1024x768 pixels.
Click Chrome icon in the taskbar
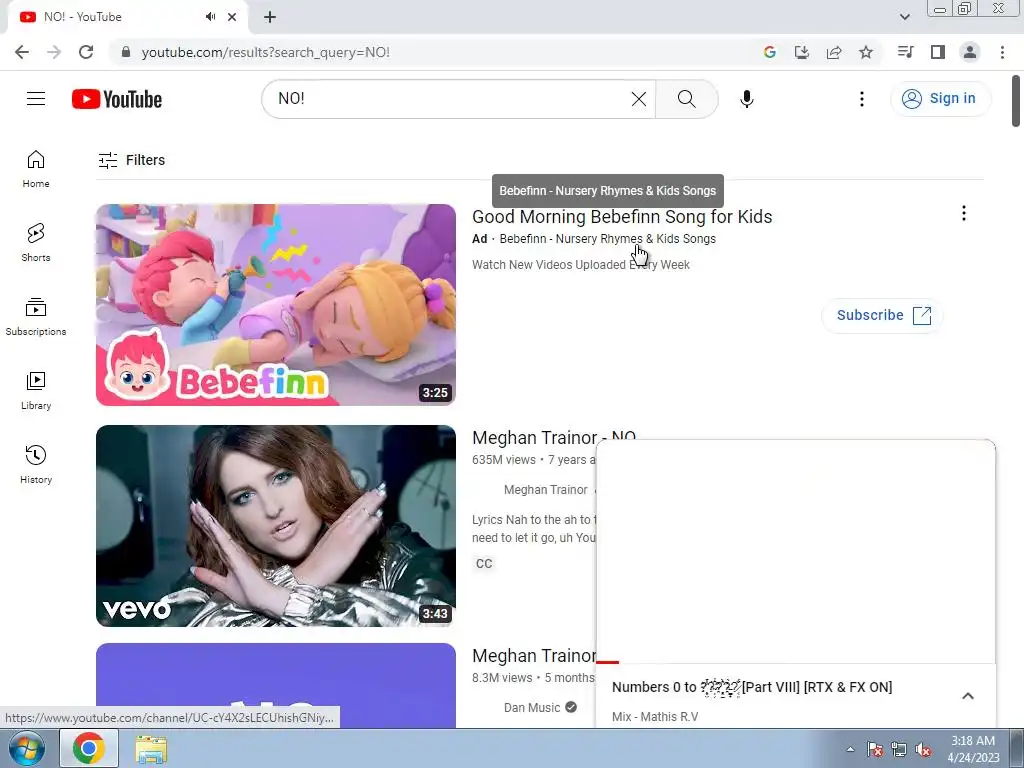click(x=89, y=748)
